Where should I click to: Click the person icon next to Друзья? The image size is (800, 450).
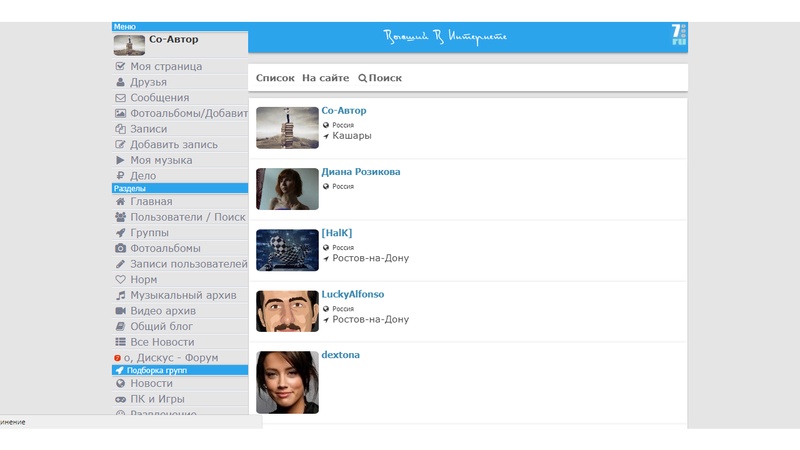pyautogui.click(x=121, y=82)
